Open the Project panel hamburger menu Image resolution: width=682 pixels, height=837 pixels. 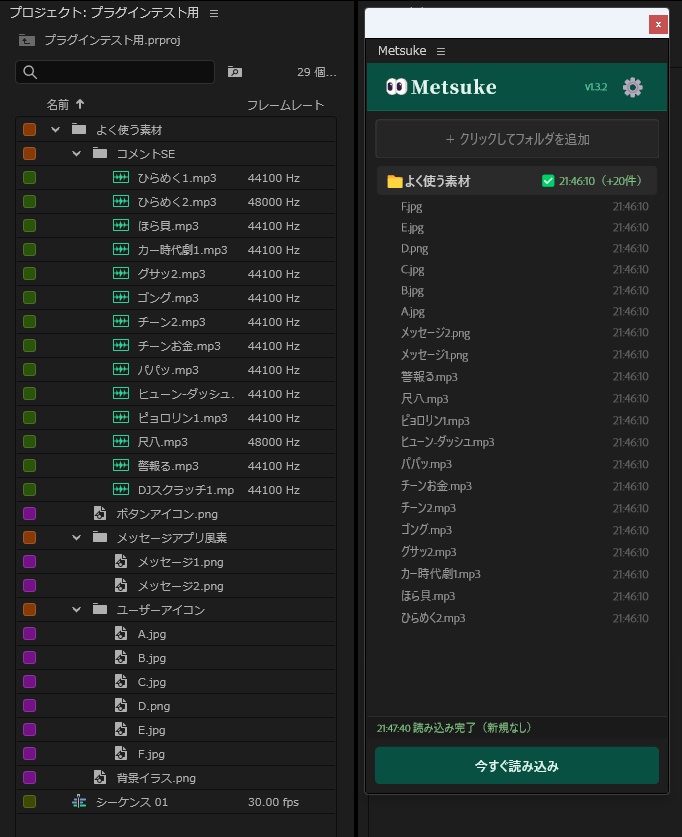[214, 13]
